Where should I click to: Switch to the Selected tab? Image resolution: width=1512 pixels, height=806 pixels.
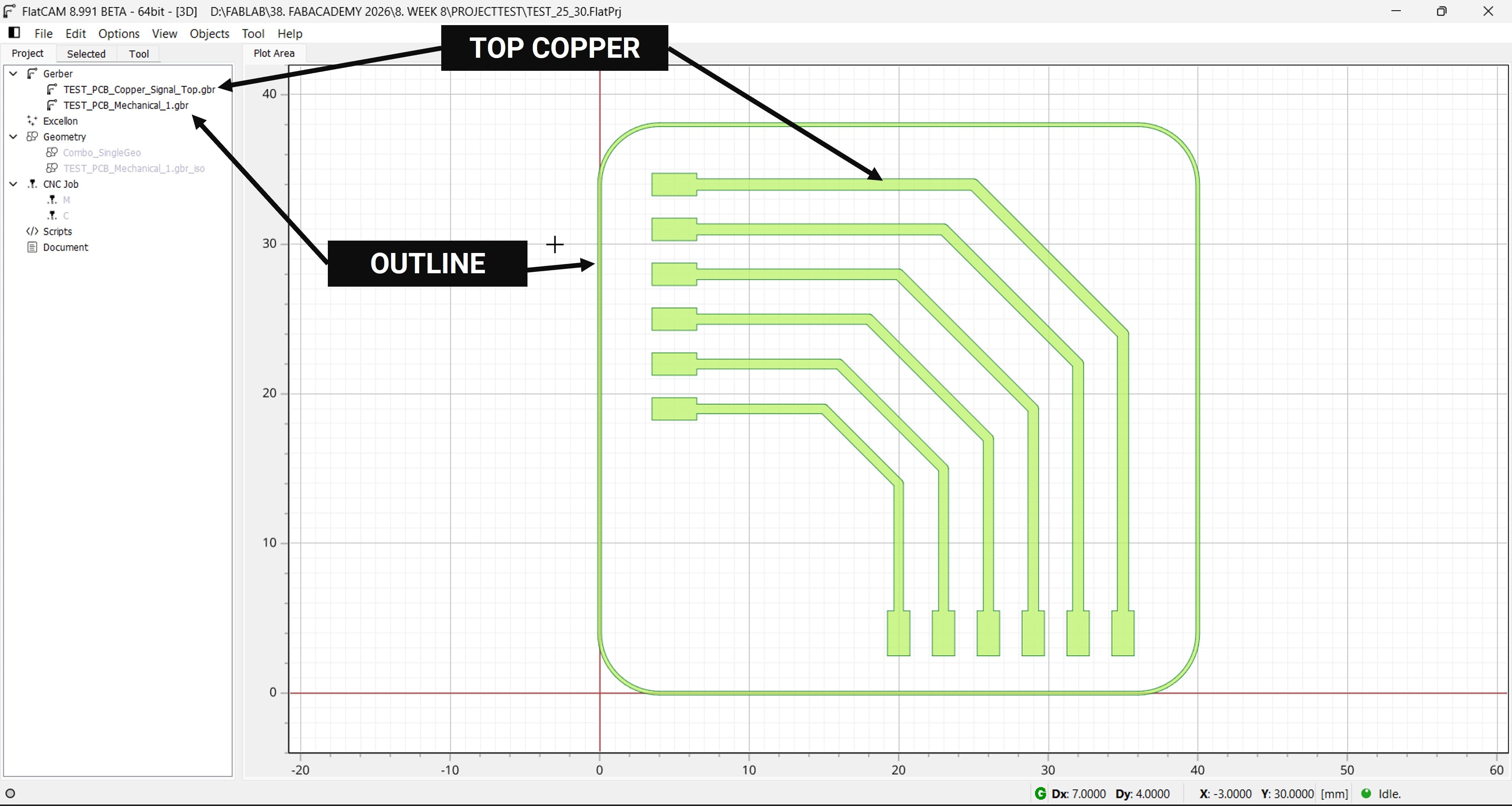[86, 53]
